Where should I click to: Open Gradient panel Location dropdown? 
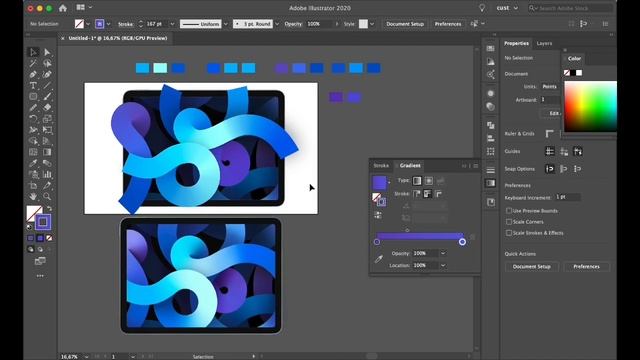[x=443, y=266]
